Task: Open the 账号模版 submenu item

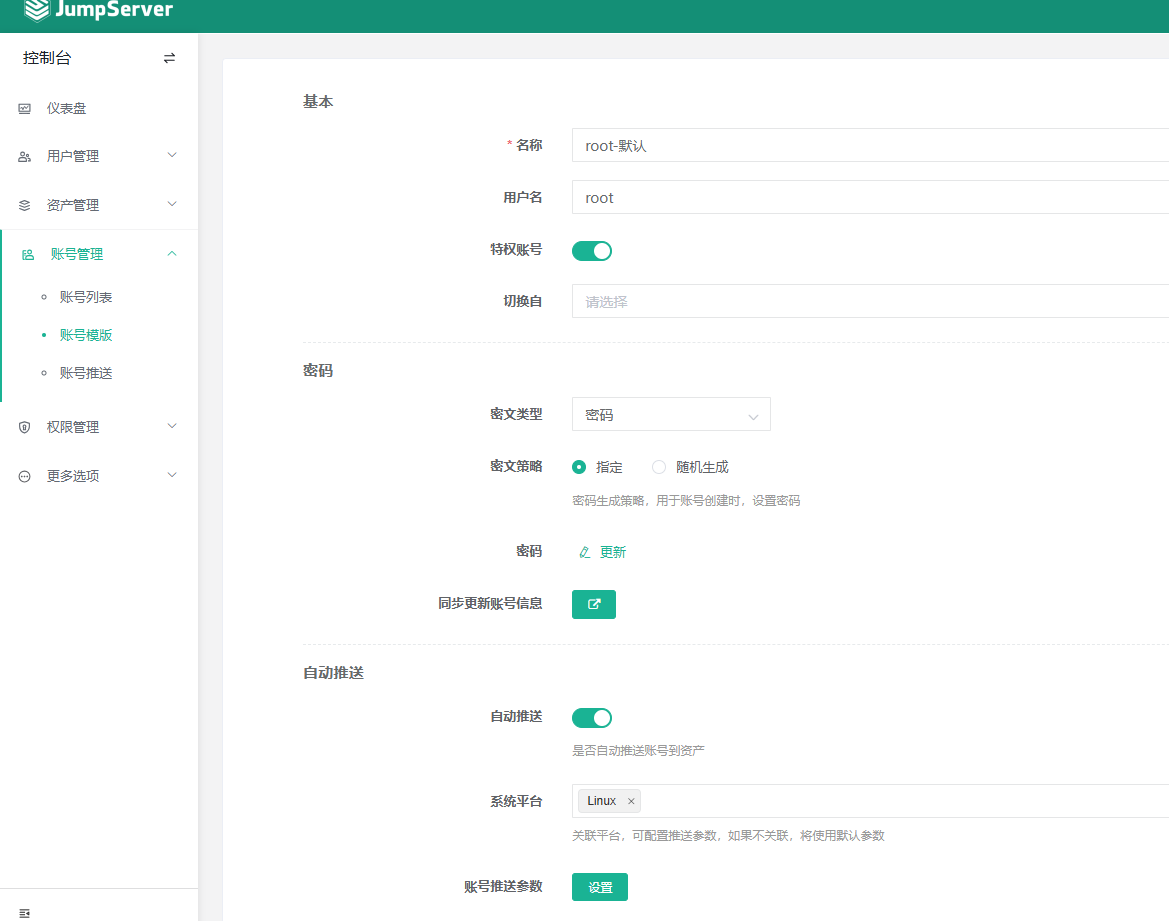Action: (86, 336)
